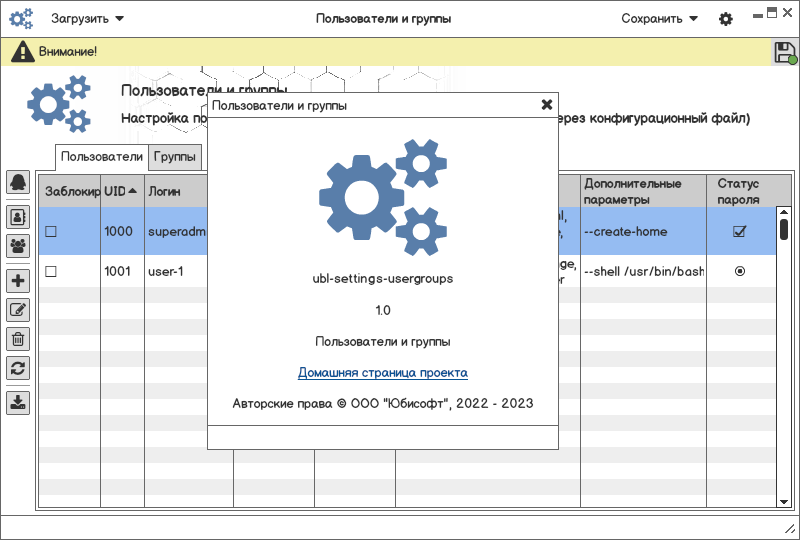Open the user contact card sidebar icon
Viewport: 800px width, 540px height.
pyautogui.click(x=18, y=217)
